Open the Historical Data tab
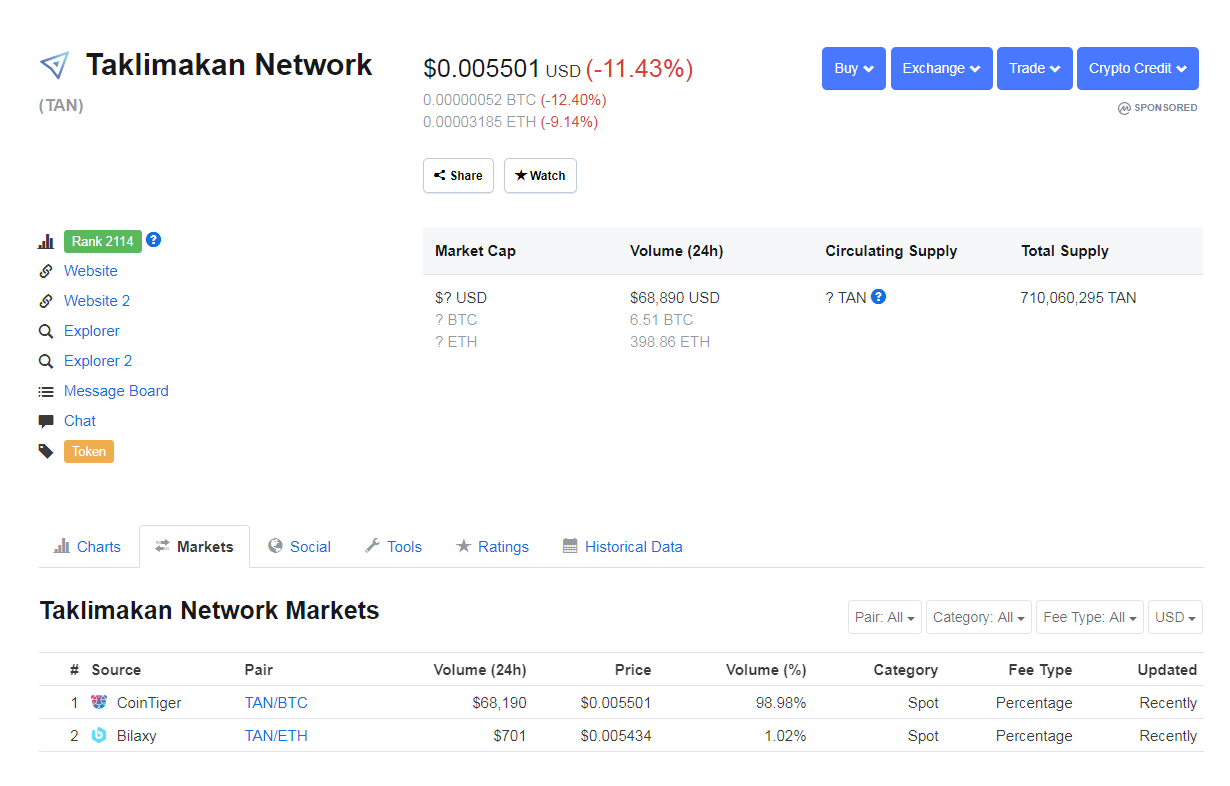The height and width of the screenshot is (786, 1230). coord(622,546)
